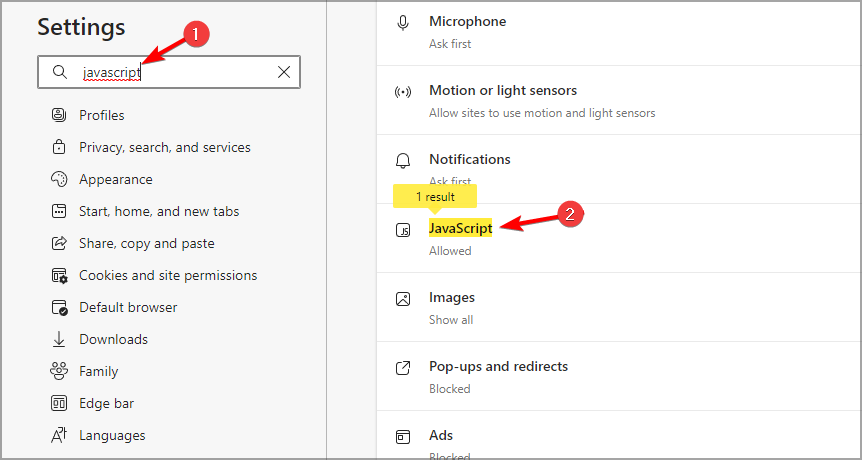The height and width of the screenshot is (460, 862).
Task: Click the Images permission icon
Action: pos(403,298)
